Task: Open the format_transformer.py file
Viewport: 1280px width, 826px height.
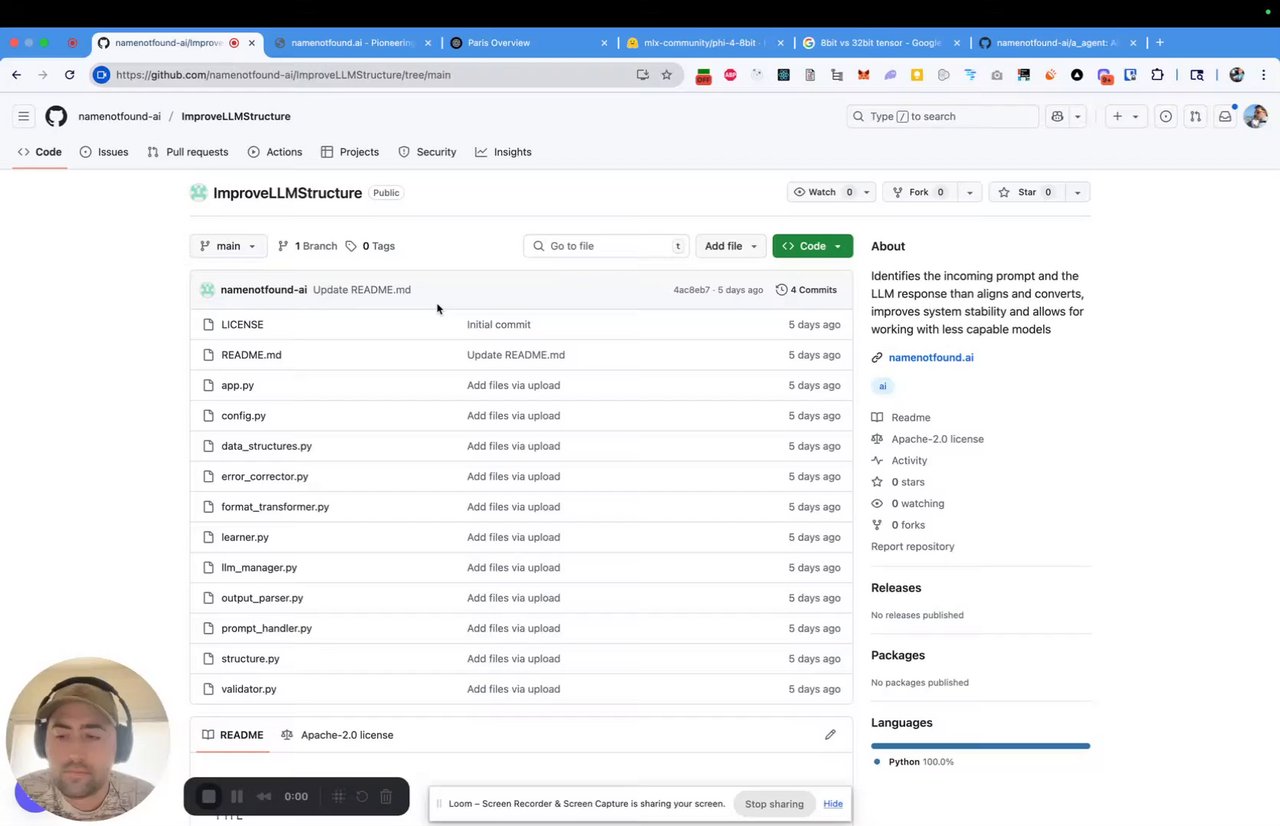Action: tap(275, 507)
